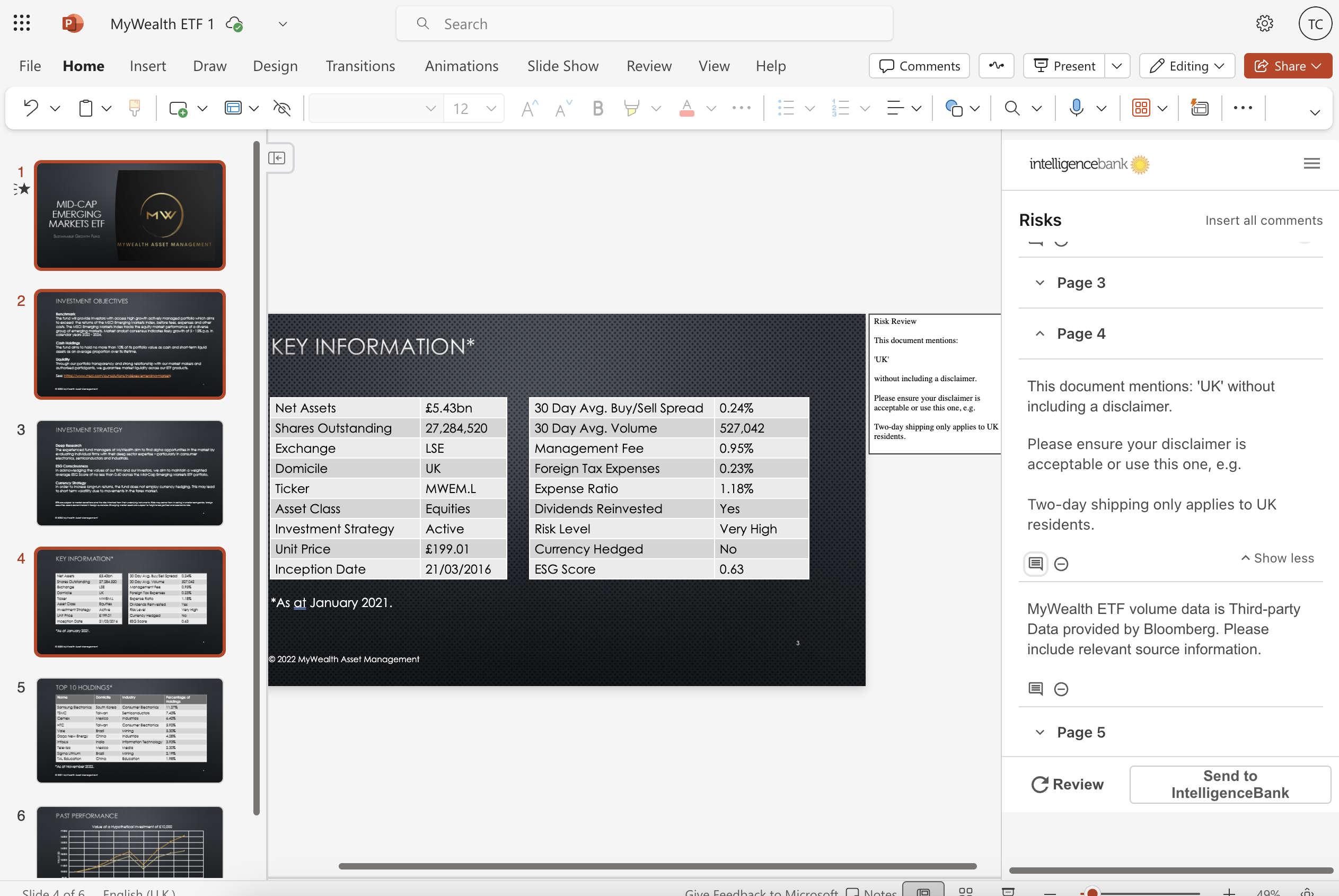Click the Hide Slide icon

tap(282, 108)
